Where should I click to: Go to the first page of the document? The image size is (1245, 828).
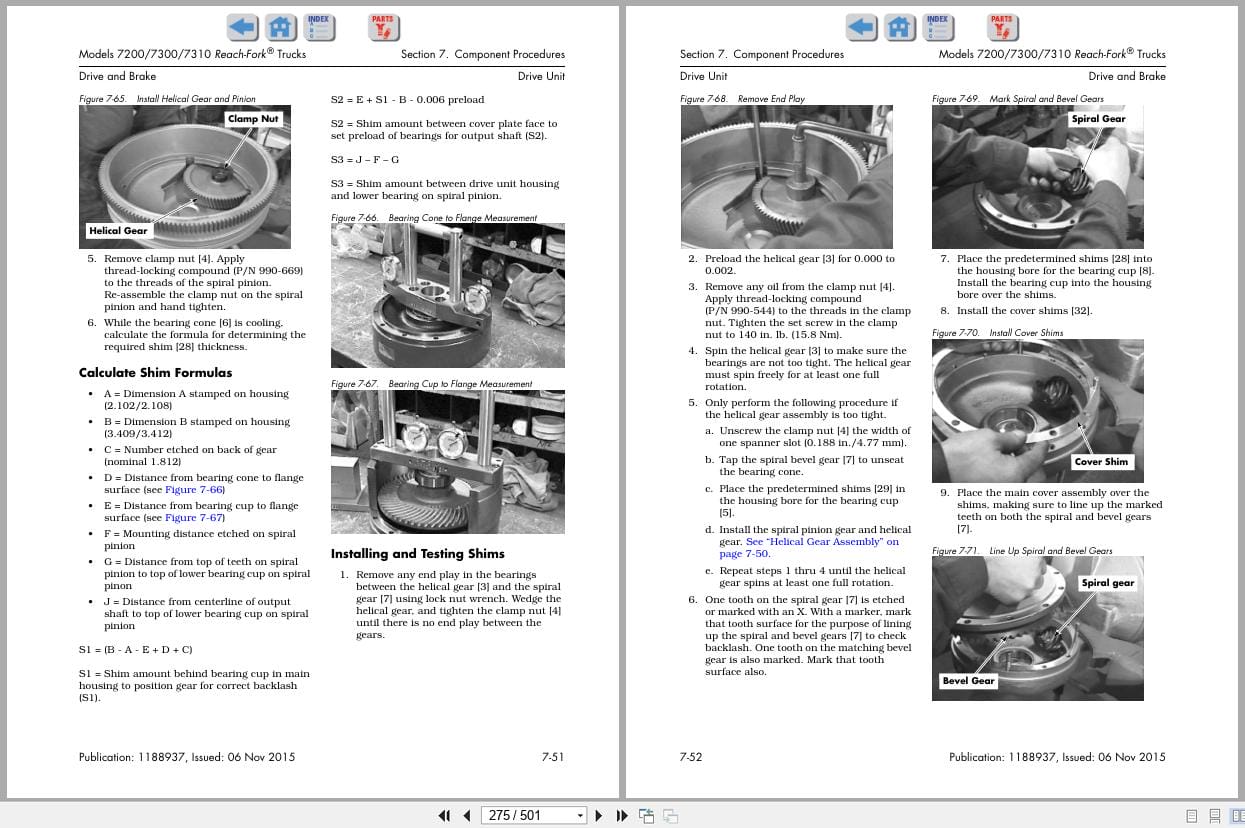click(444, 816)
